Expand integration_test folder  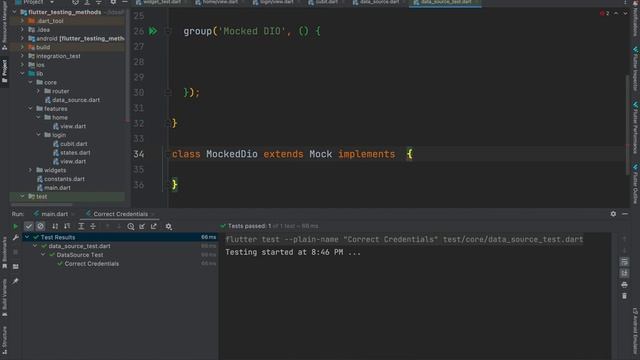click(22, 56)
